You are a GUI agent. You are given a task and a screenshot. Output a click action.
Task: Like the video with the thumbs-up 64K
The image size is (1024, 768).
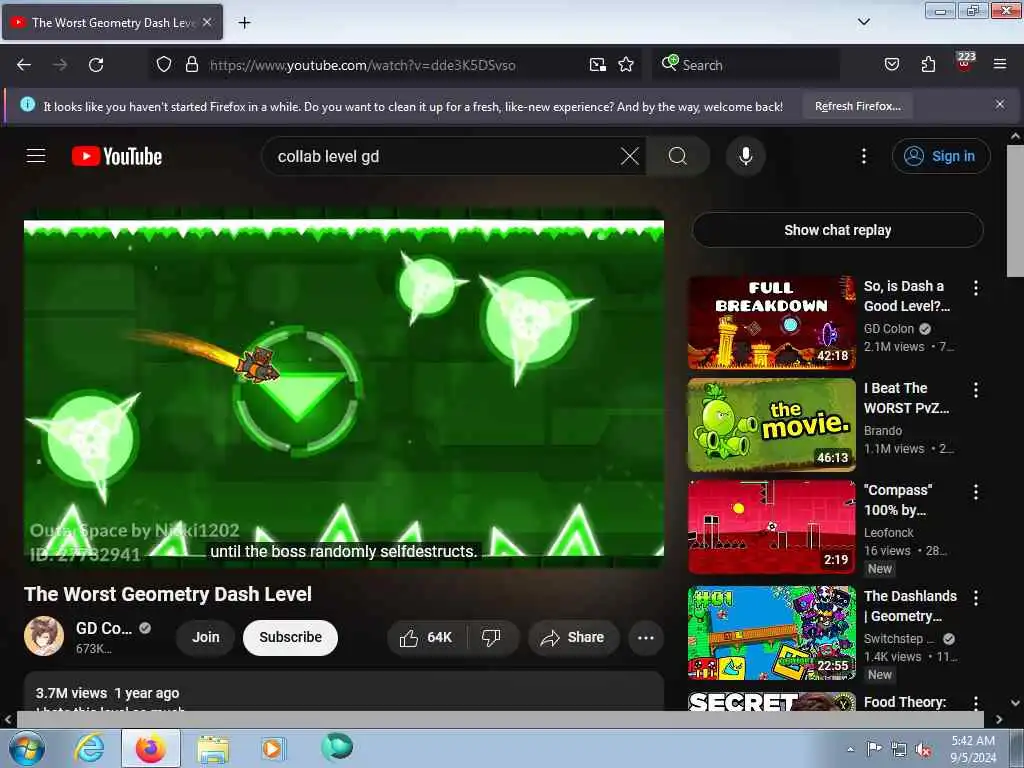[x=426, y=638]
